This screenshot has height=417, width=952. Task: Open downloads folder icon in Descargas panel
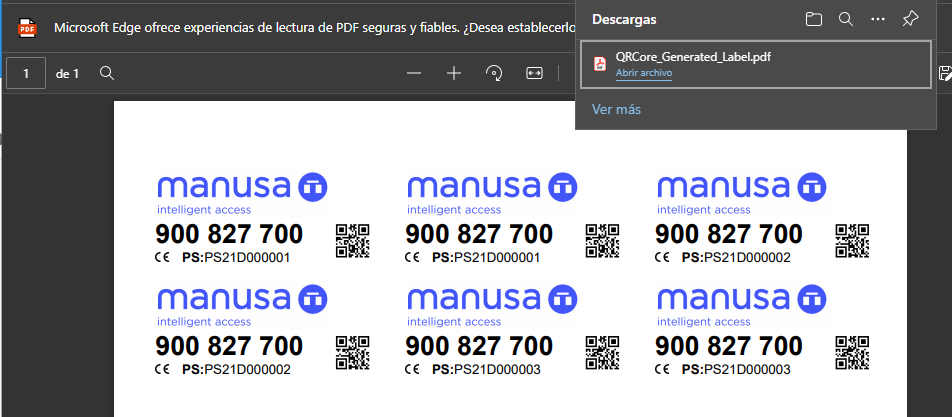(814, 19)
